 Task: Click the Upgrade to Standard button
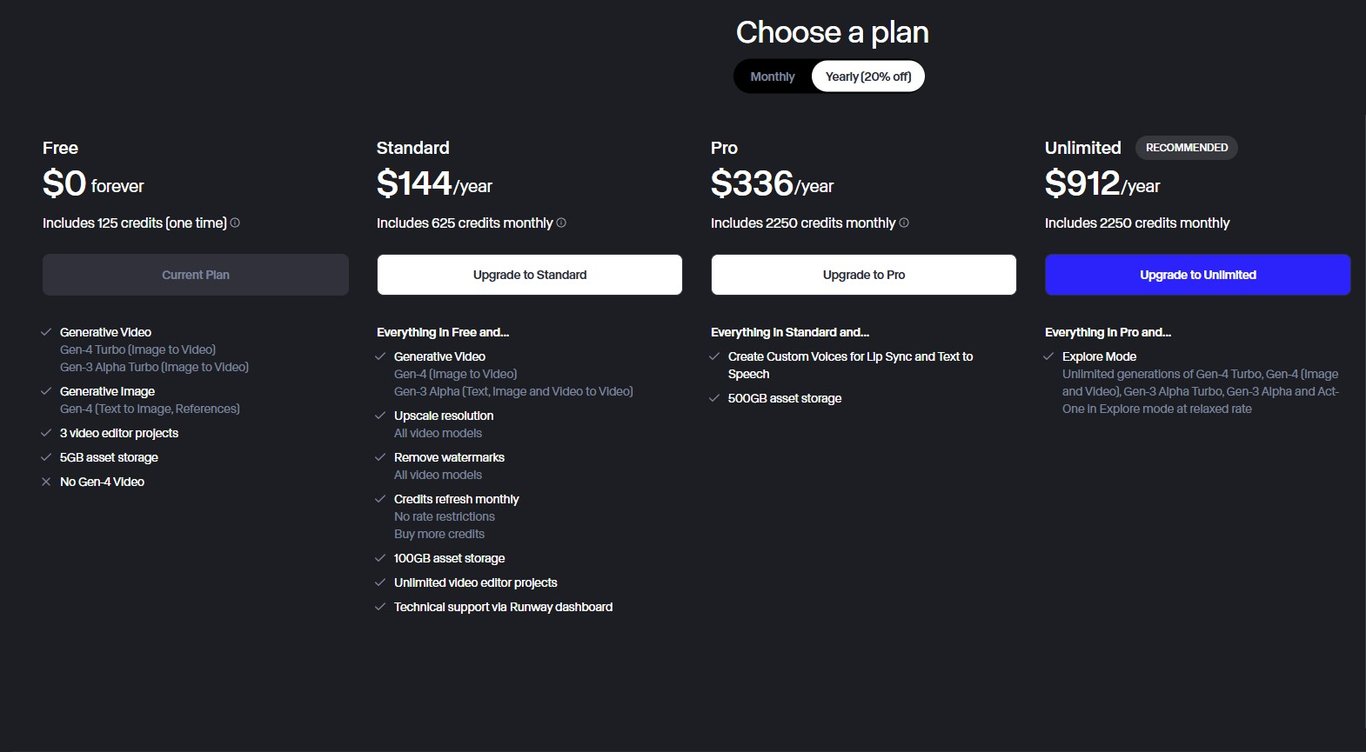(x=530, y=275)
